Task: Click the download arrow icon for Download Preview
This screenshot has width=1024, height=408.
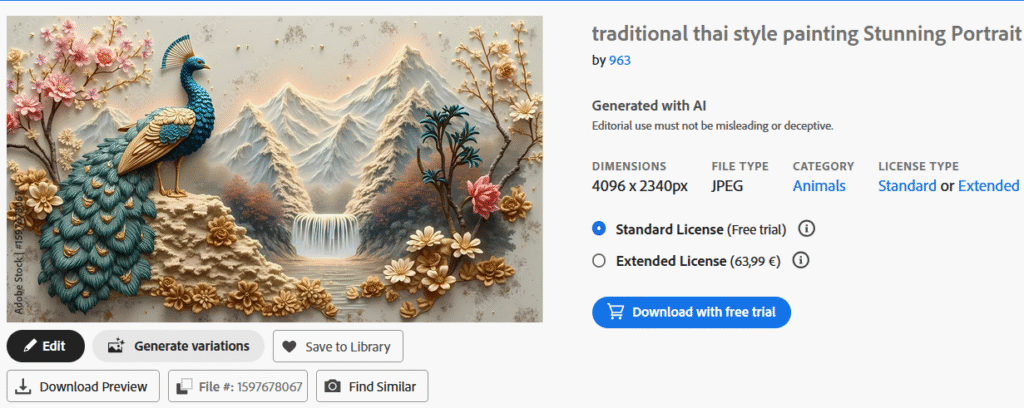Action: (x=24, y=386)
